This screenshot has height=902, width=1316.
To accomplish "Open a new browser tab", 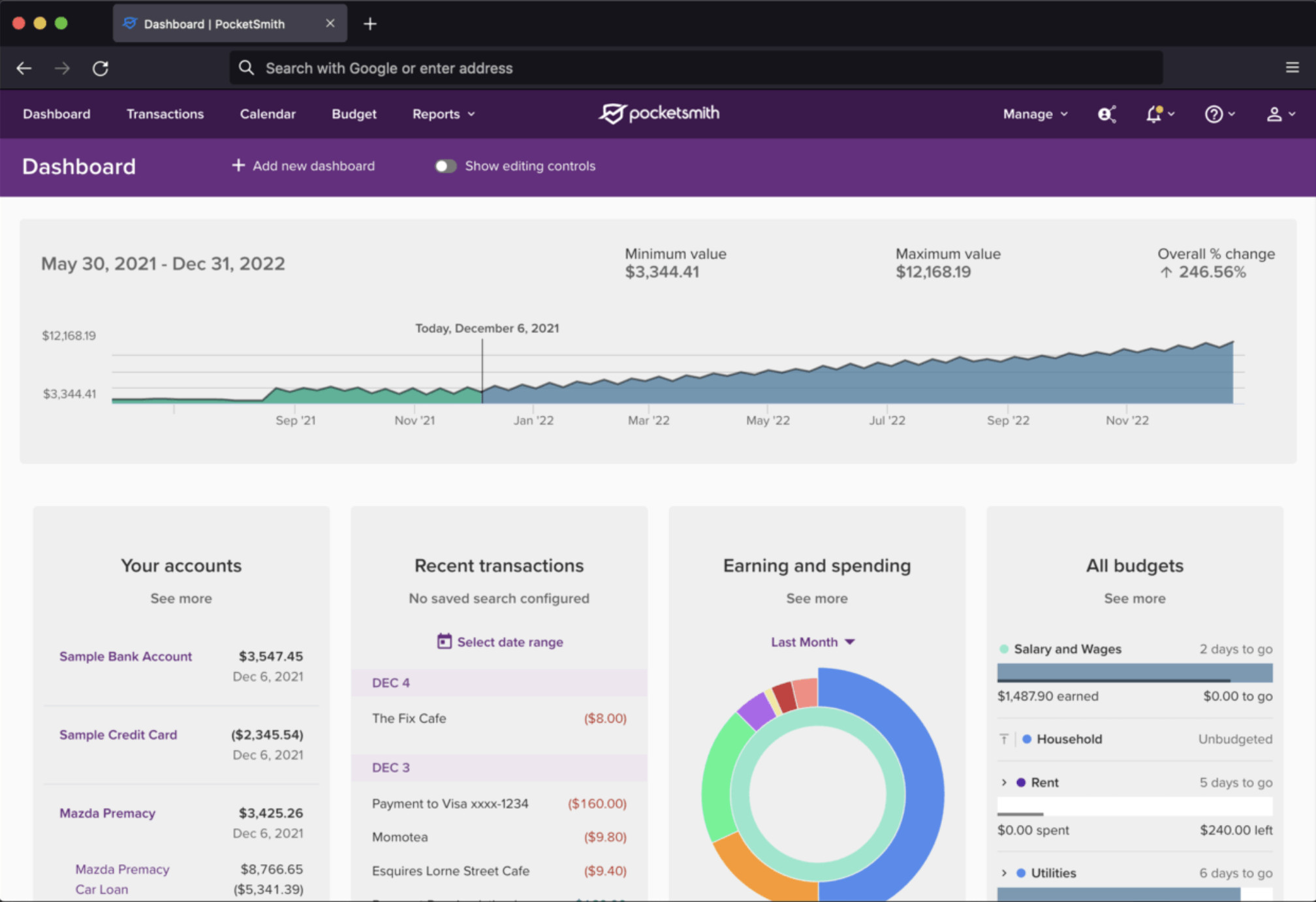I will [370, 24].
